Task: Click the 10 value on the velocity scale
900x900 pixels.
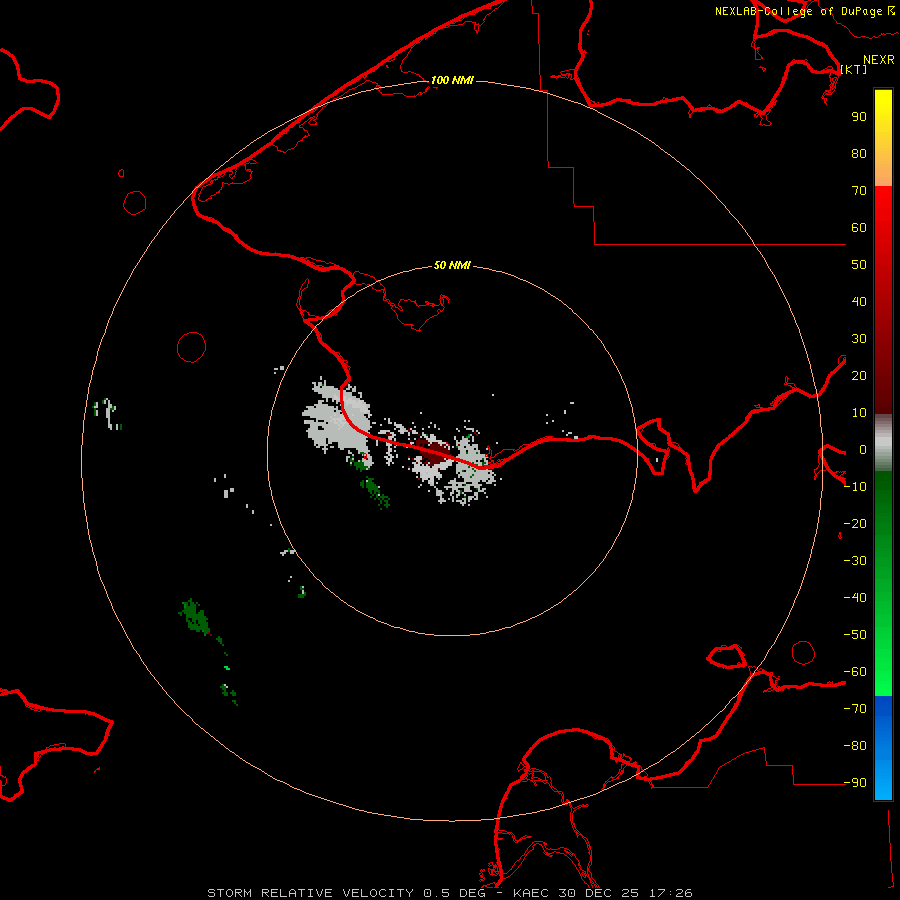Action: (859, 413)
